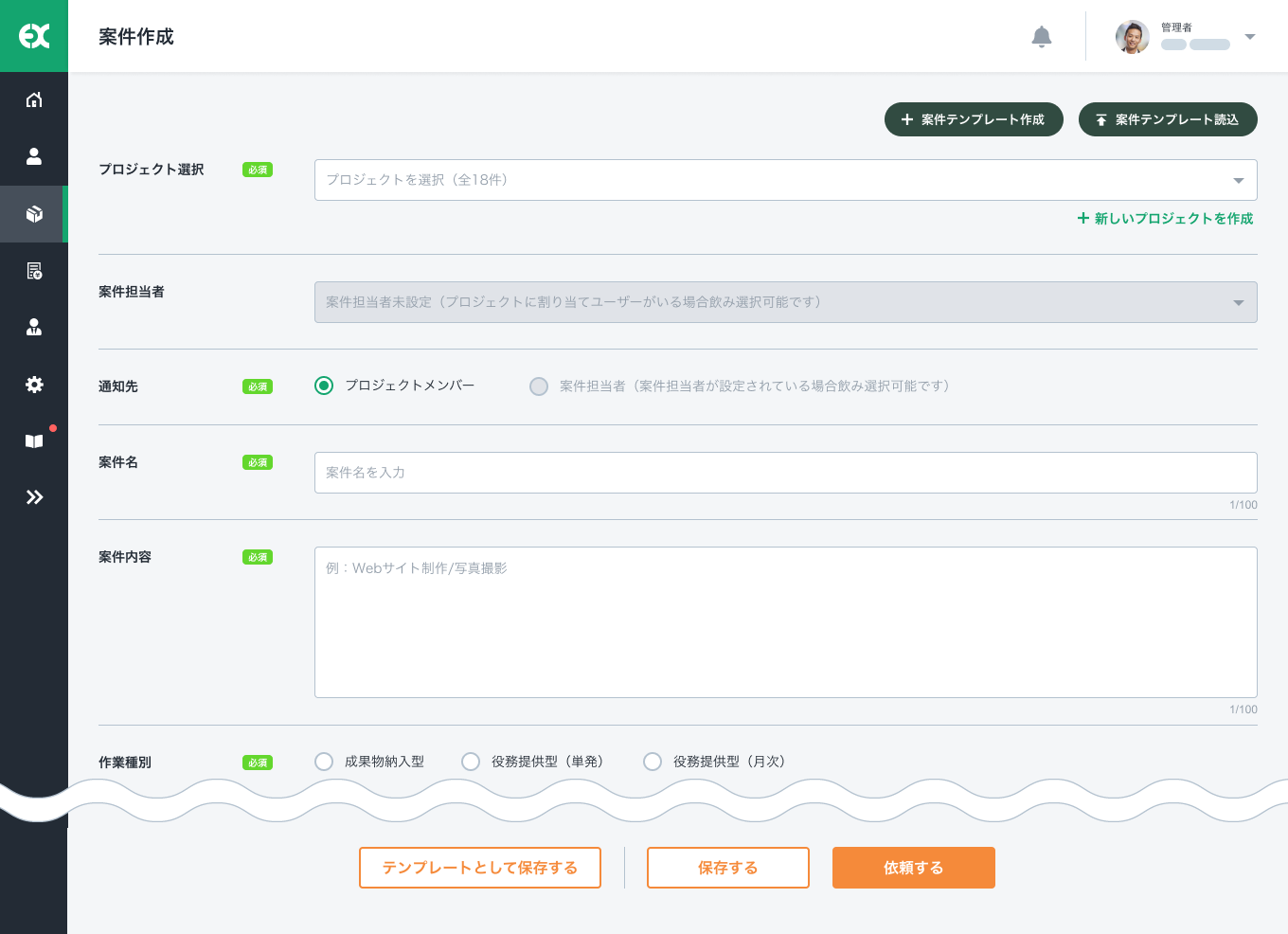The height and width of the screenshot is (934, 1288).
Task: Expand sidebar with double chevron icon
Action: tap(34, 497)
